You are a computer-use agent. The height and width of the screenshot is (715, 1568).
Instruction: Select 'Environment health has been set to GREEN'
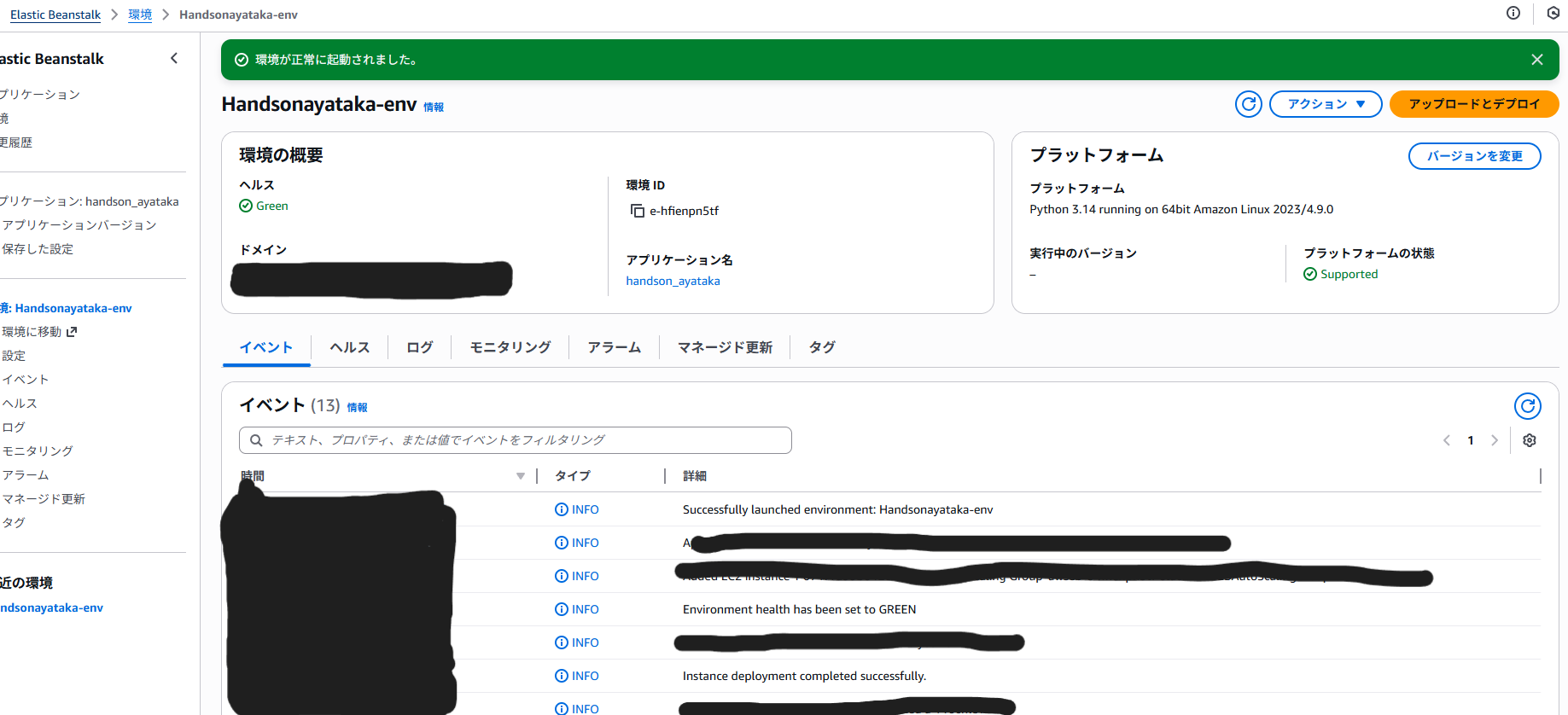coord(799,609)
